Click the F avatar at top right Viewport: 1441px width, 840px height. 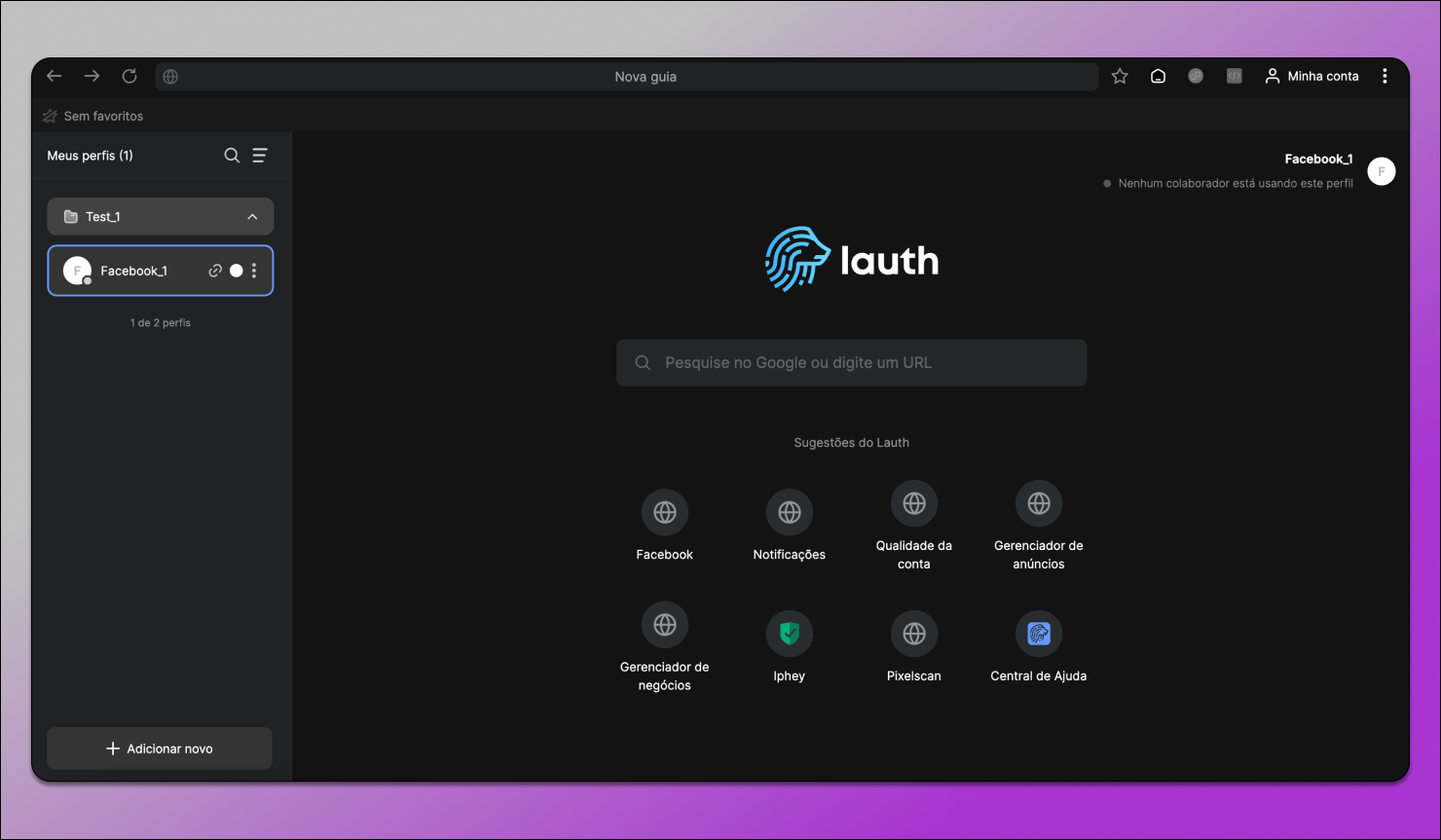point(1382,171)
